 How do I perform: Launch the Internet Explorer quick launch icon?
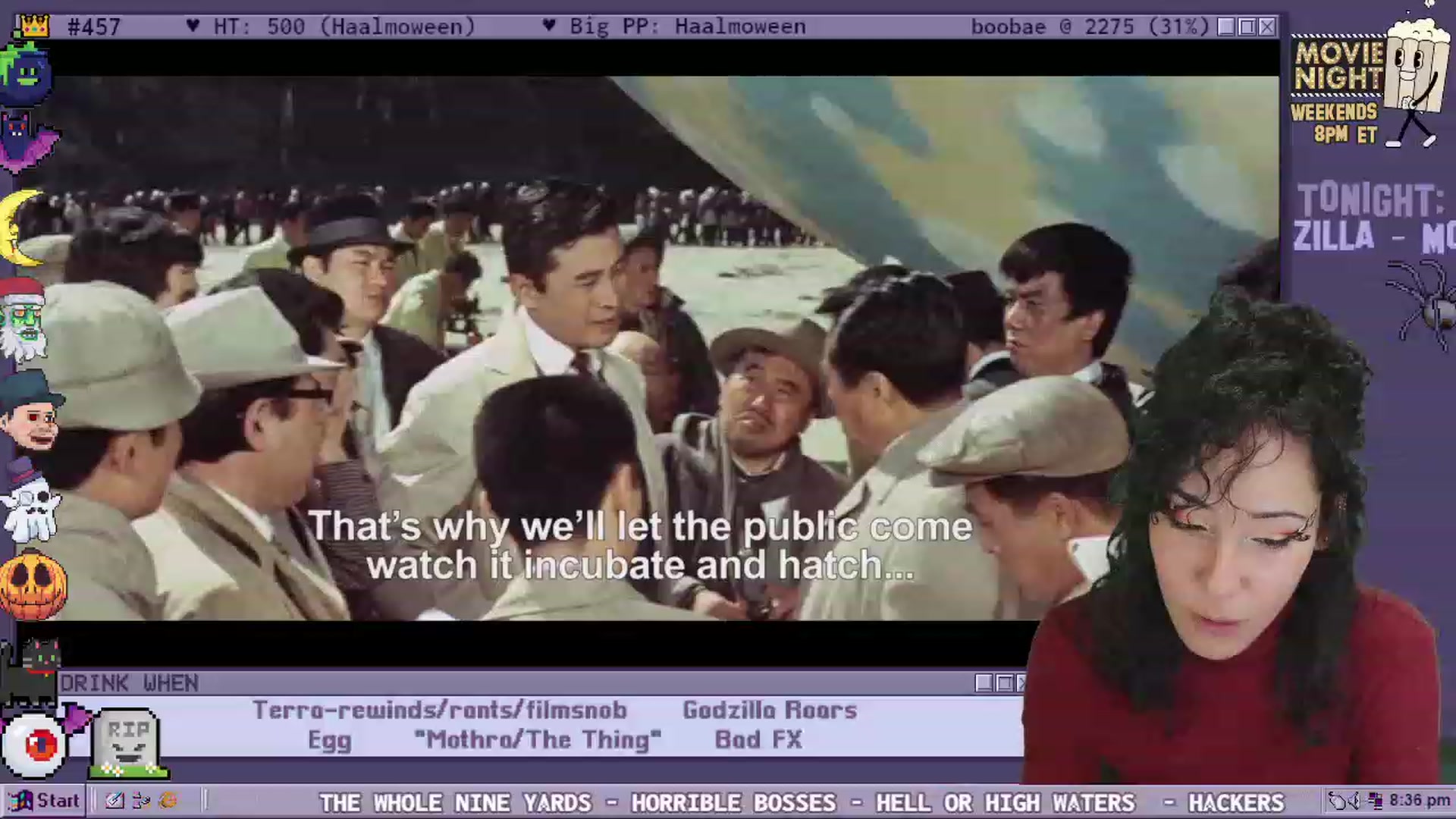pos(168,801)
